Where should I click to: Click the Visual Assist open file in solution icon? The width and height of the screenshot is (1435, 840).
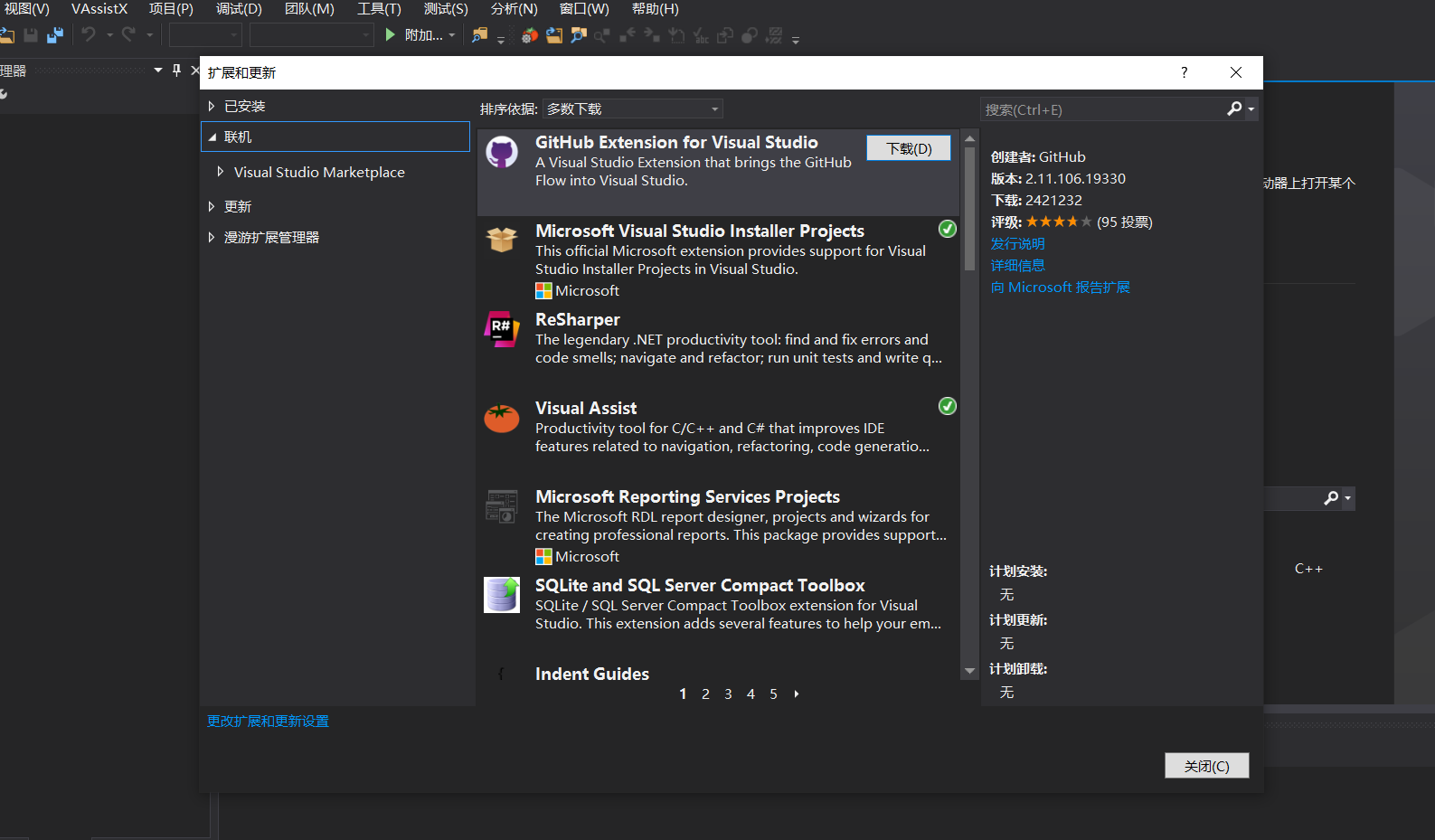(x=553, y=35)
